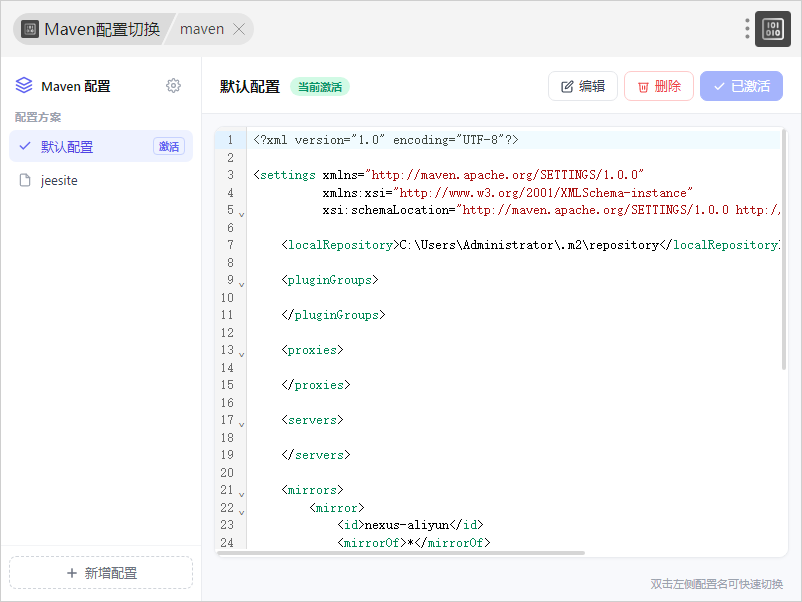This screenshot has height=602, width=802.
Task: Collapse the proxies fold at line 13
Action: 241,354
